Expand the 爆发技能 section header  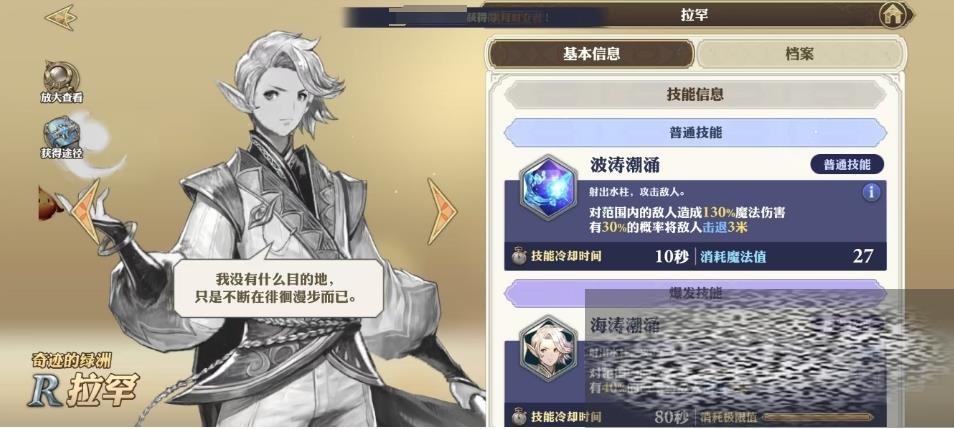[x=695, y=293]
